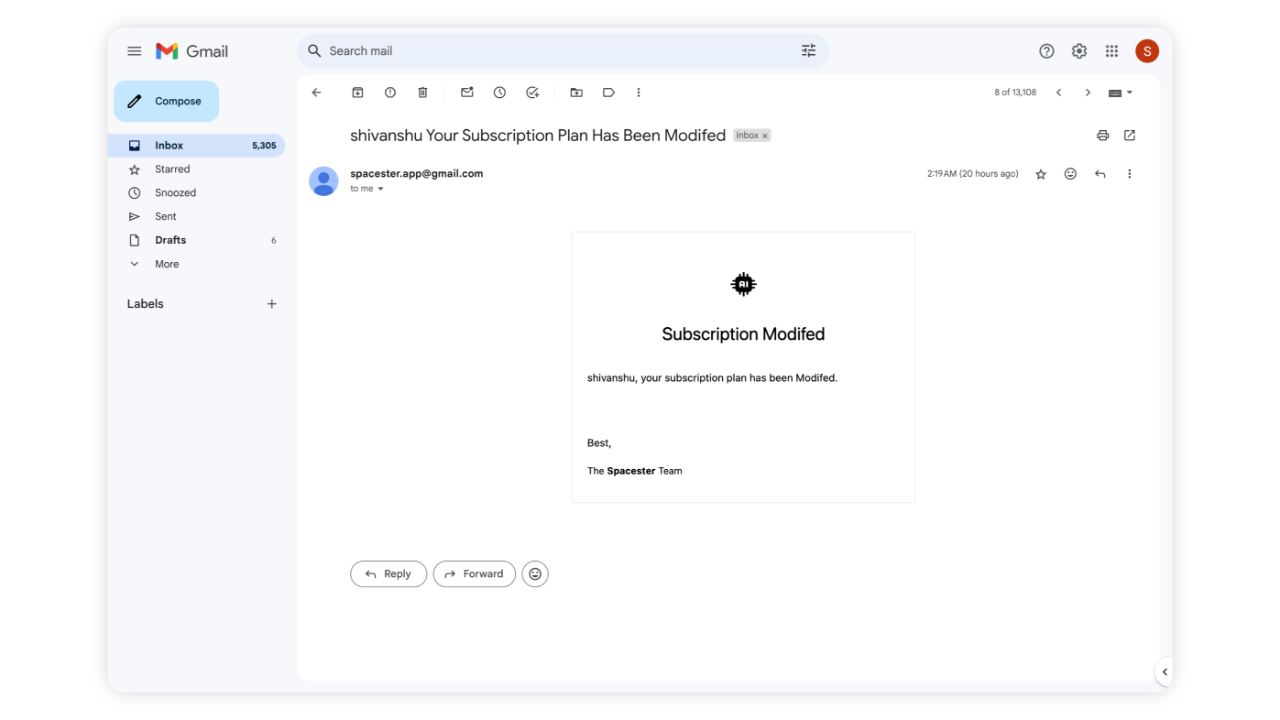Toggle advanced search options

click(808, 50)
